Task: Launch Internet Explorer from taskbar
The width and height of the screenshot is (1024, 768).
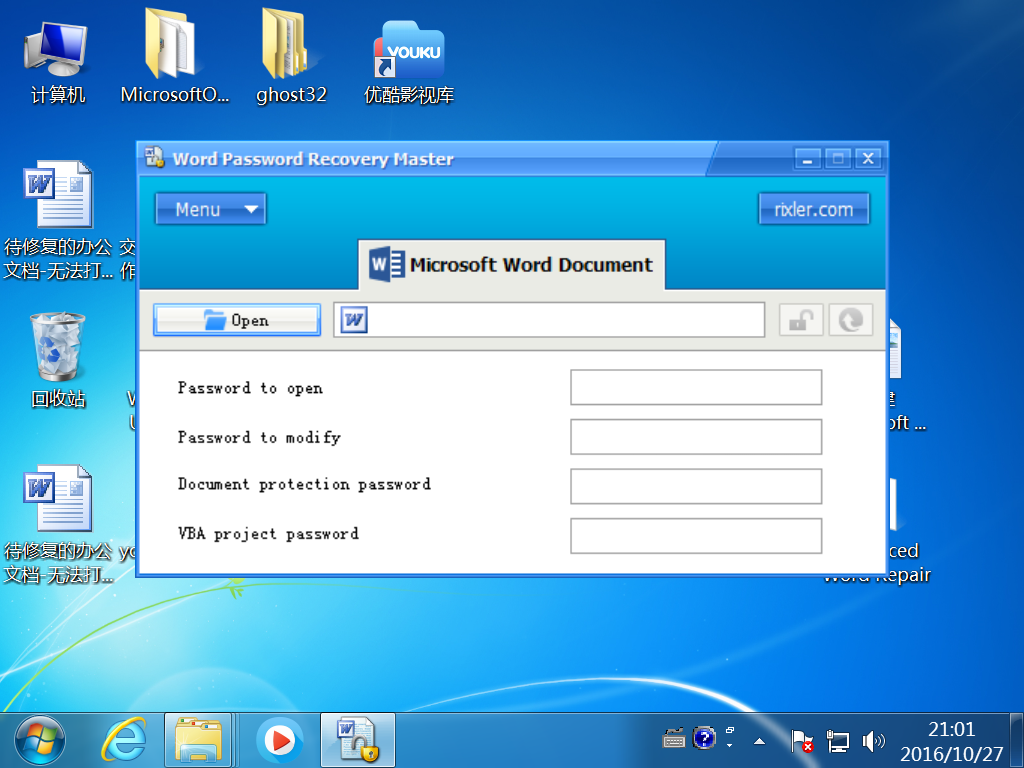Action: (123, 741)
